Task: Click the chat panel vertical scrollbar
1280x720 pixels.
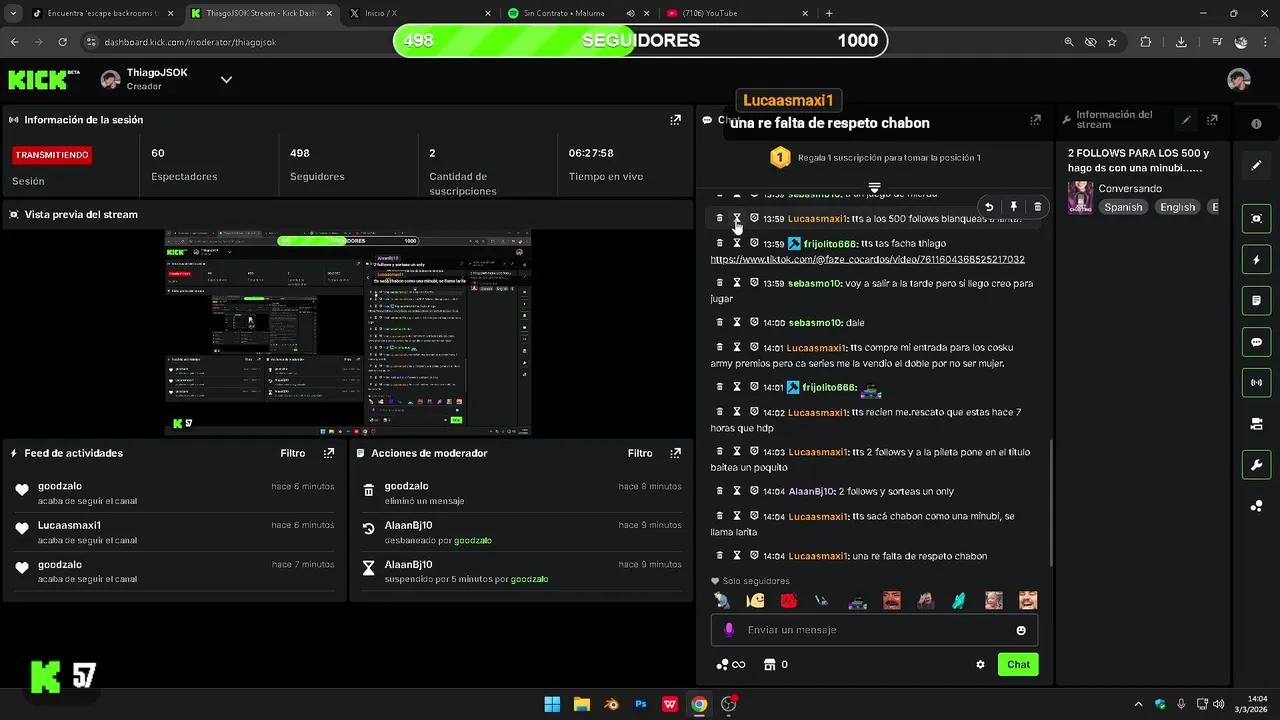Action: (x=1050, y=503)
